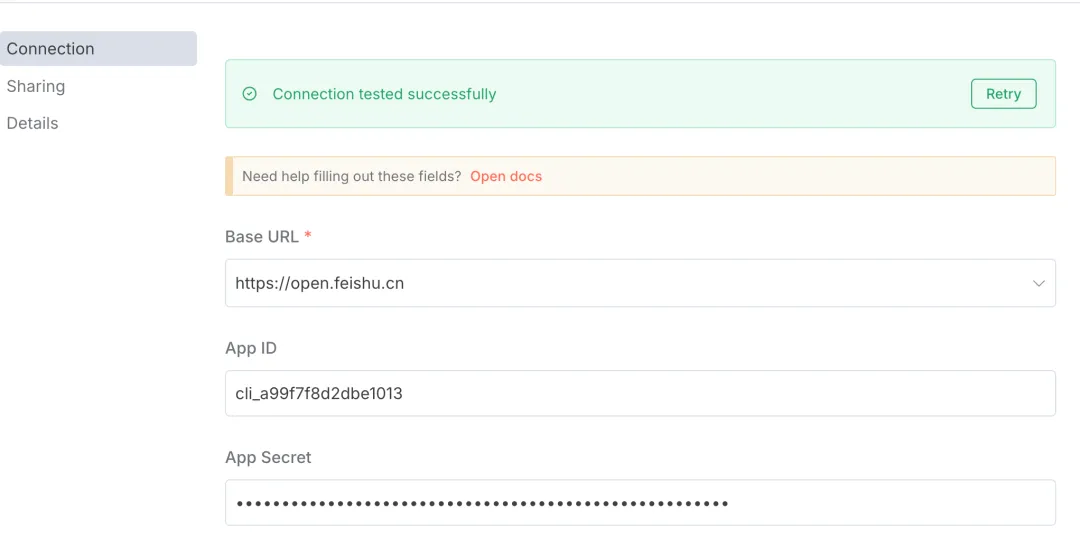The width and height of the screenshot is (1080, 548).
Task: Click the masked App Secret dots
Action: coord(482,503)
